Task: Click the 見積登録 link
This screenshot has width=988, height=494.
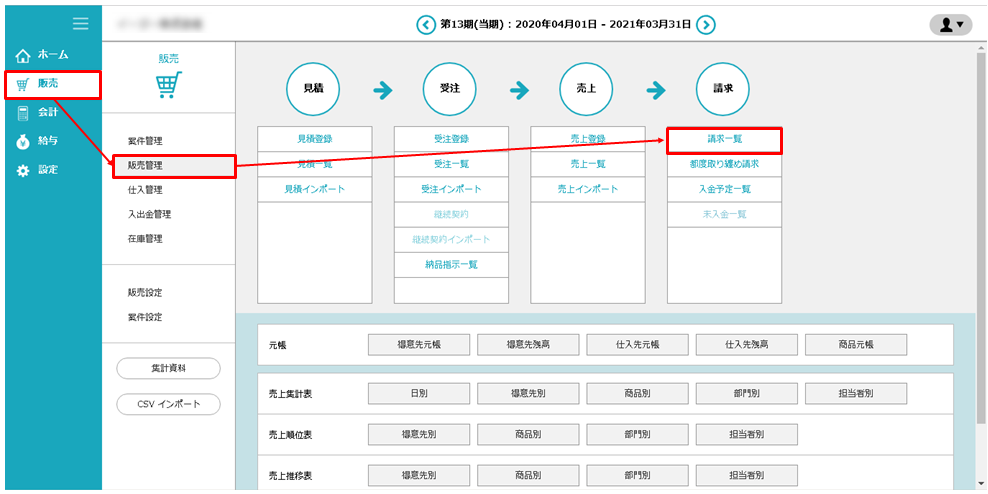Action: click(x=314, y=139)
